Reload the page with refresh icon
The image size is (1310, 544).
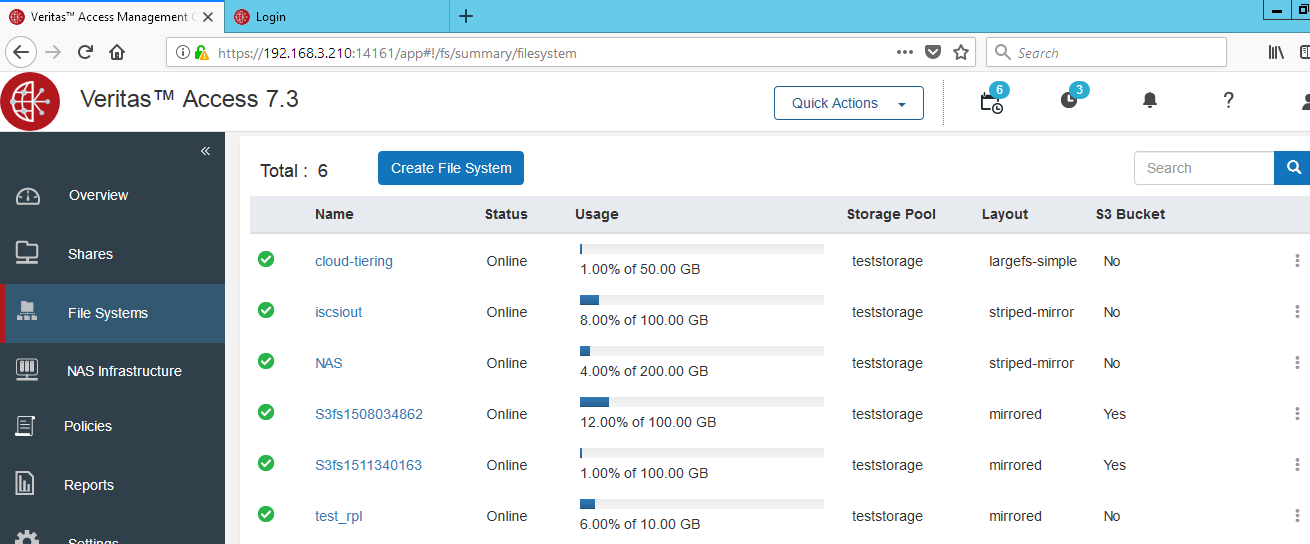coord(85,52)
